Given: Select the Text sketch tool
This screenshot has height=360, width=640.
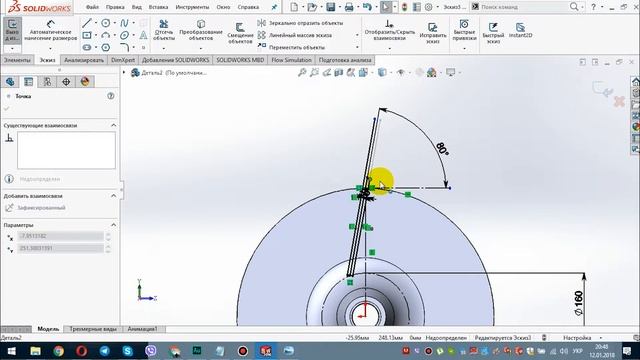Looking at the screenshot, I should coord(143,36).
